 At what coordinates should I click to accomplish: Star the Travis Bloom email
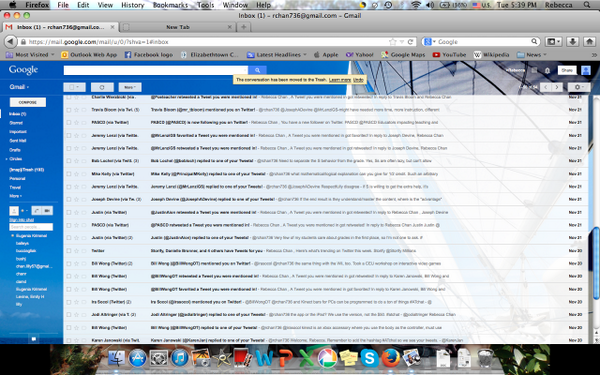(x=77, y=110)
